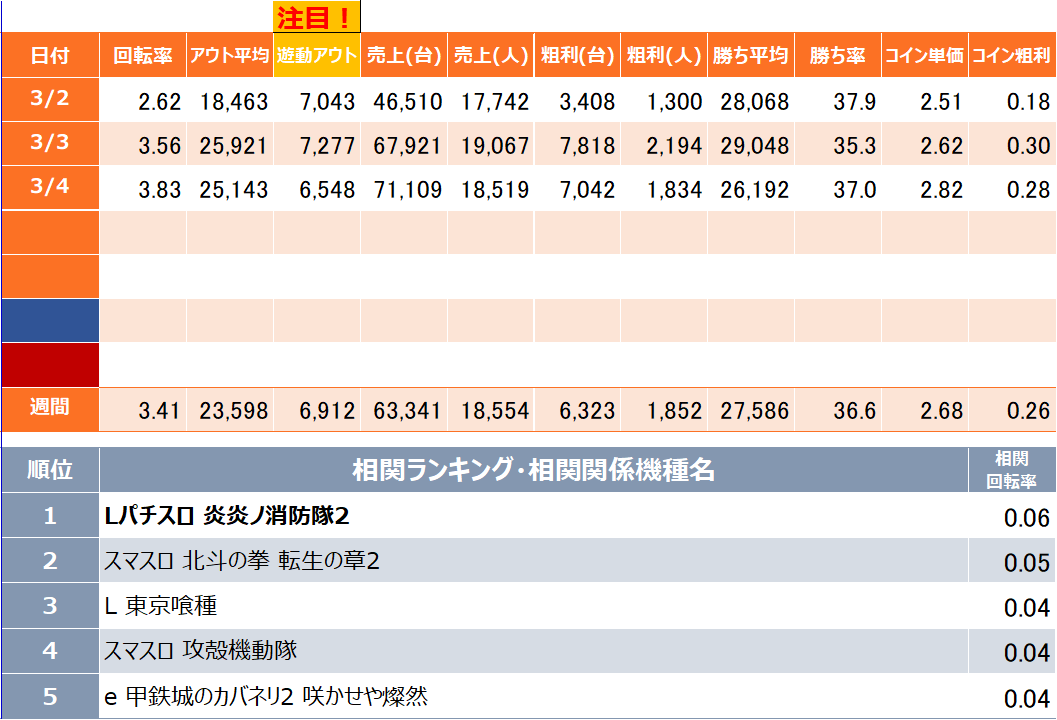Select the 相関ランキング・相関関係機種名 header
The width and height of the screenshot is (1057, 720).
click(533, 470)
